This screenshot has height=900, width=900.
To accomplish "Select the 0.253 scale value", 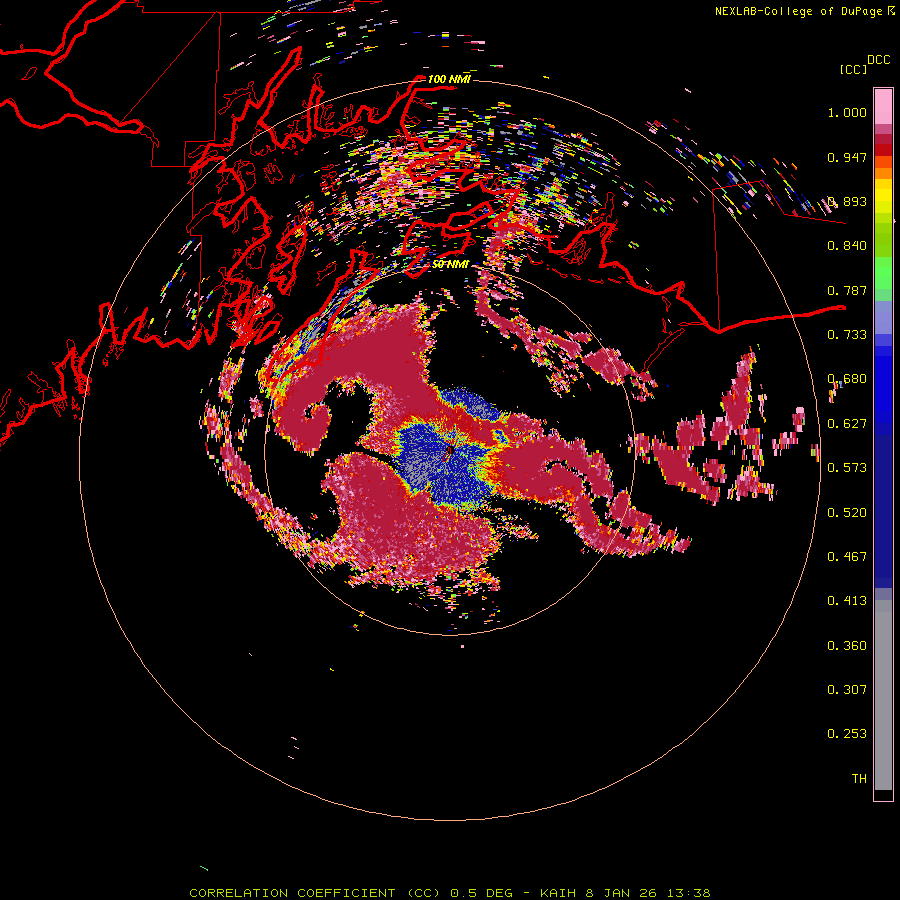I will coord(847,734).
